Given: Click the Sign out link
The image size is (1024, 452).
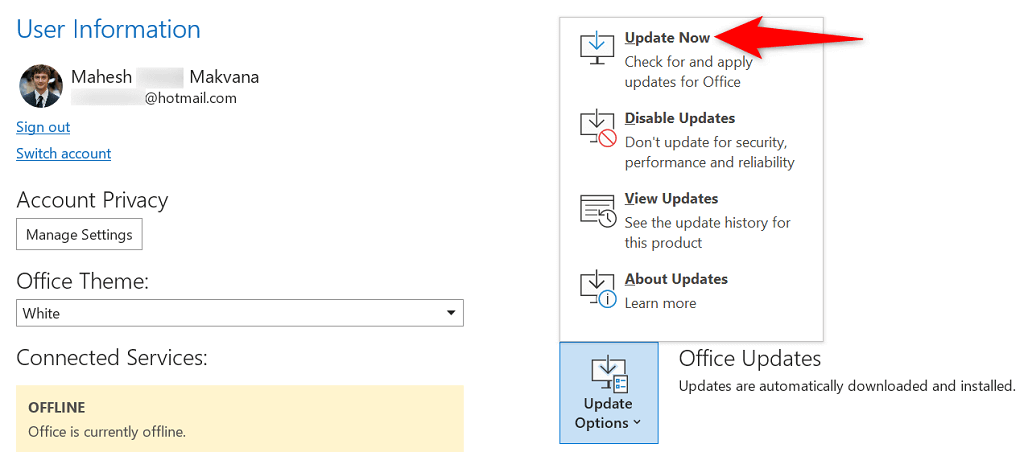Looking at the screenshot, I should click(x=43, y=127).
